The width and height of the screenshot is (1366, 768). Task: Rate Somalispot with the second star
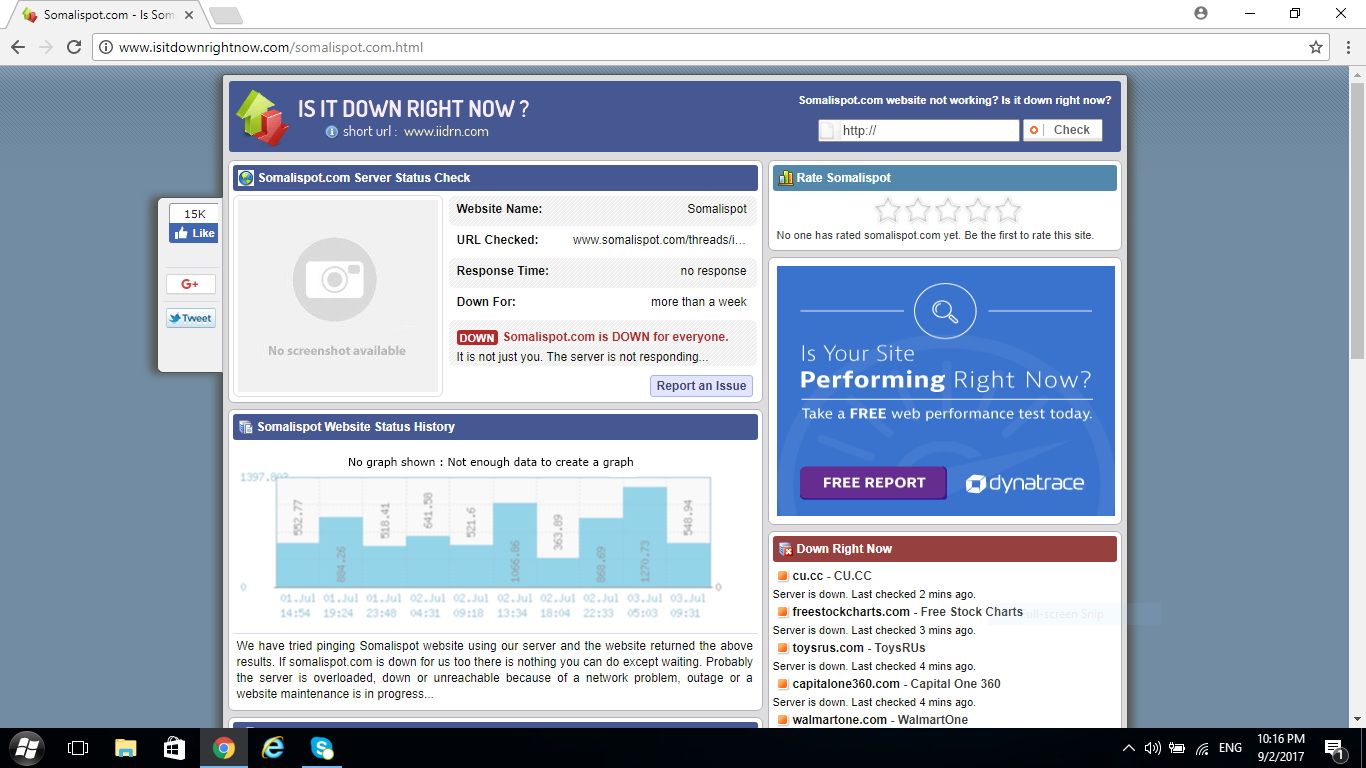[x=917, y=210]
